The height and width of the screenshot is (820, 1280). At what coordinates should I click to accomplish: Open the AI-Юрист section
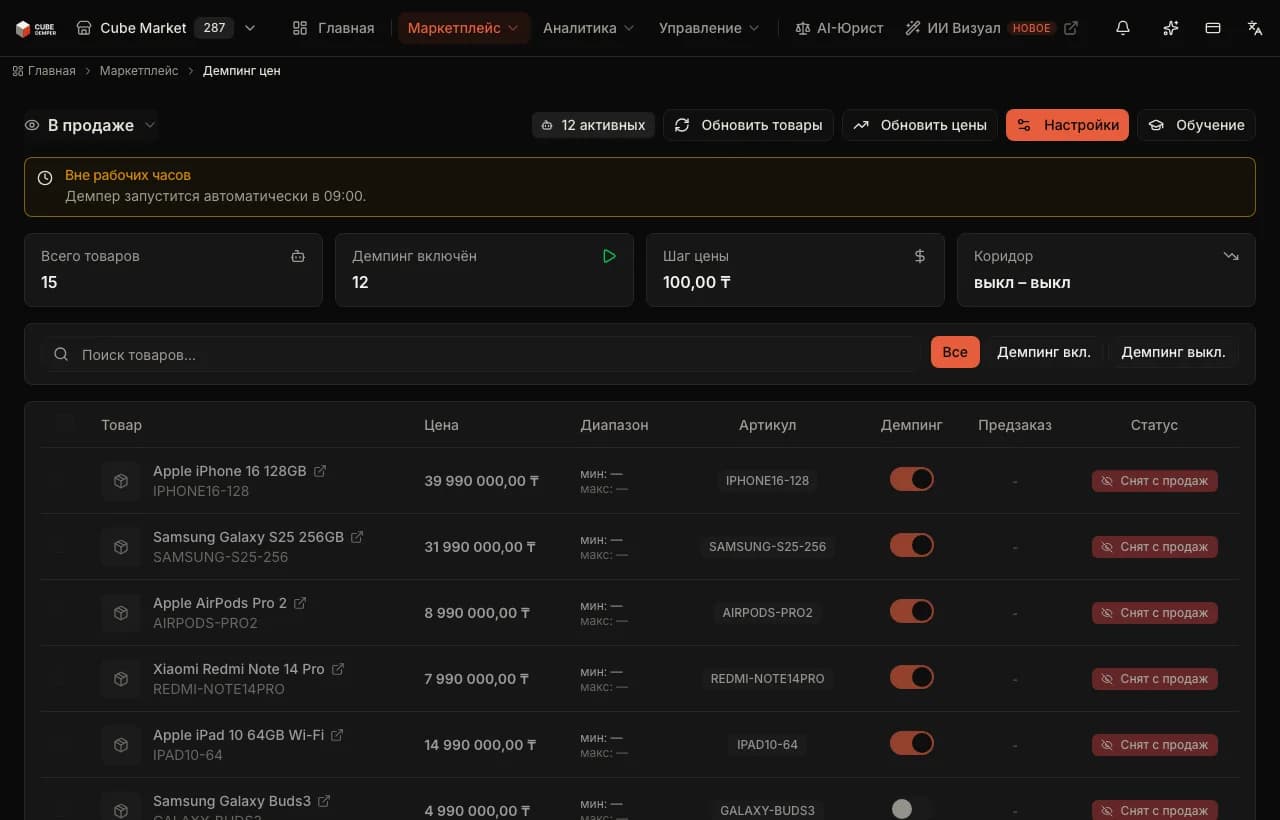tap(839, 28)
